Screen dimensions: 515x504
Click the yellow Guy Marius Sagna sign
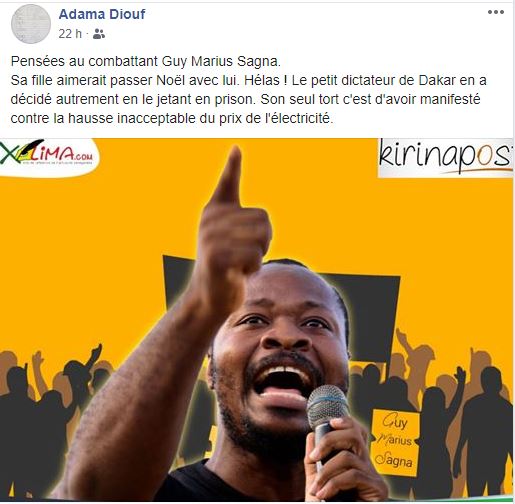(396, 442)
